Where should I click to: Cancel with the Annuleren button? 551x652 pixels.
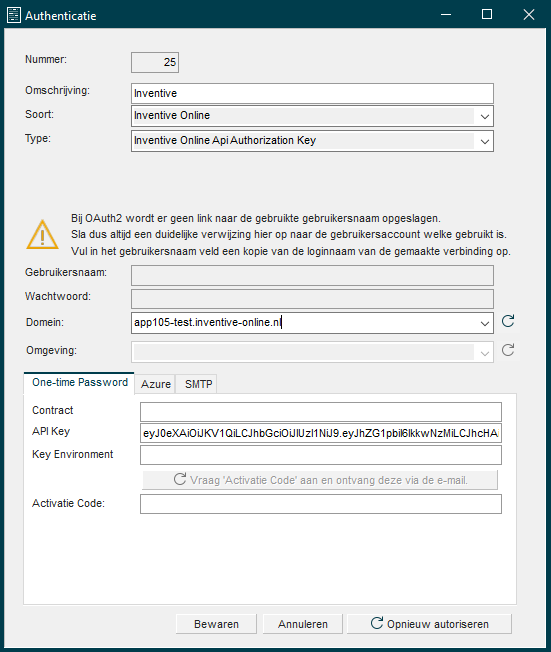(x=303, y=624)
